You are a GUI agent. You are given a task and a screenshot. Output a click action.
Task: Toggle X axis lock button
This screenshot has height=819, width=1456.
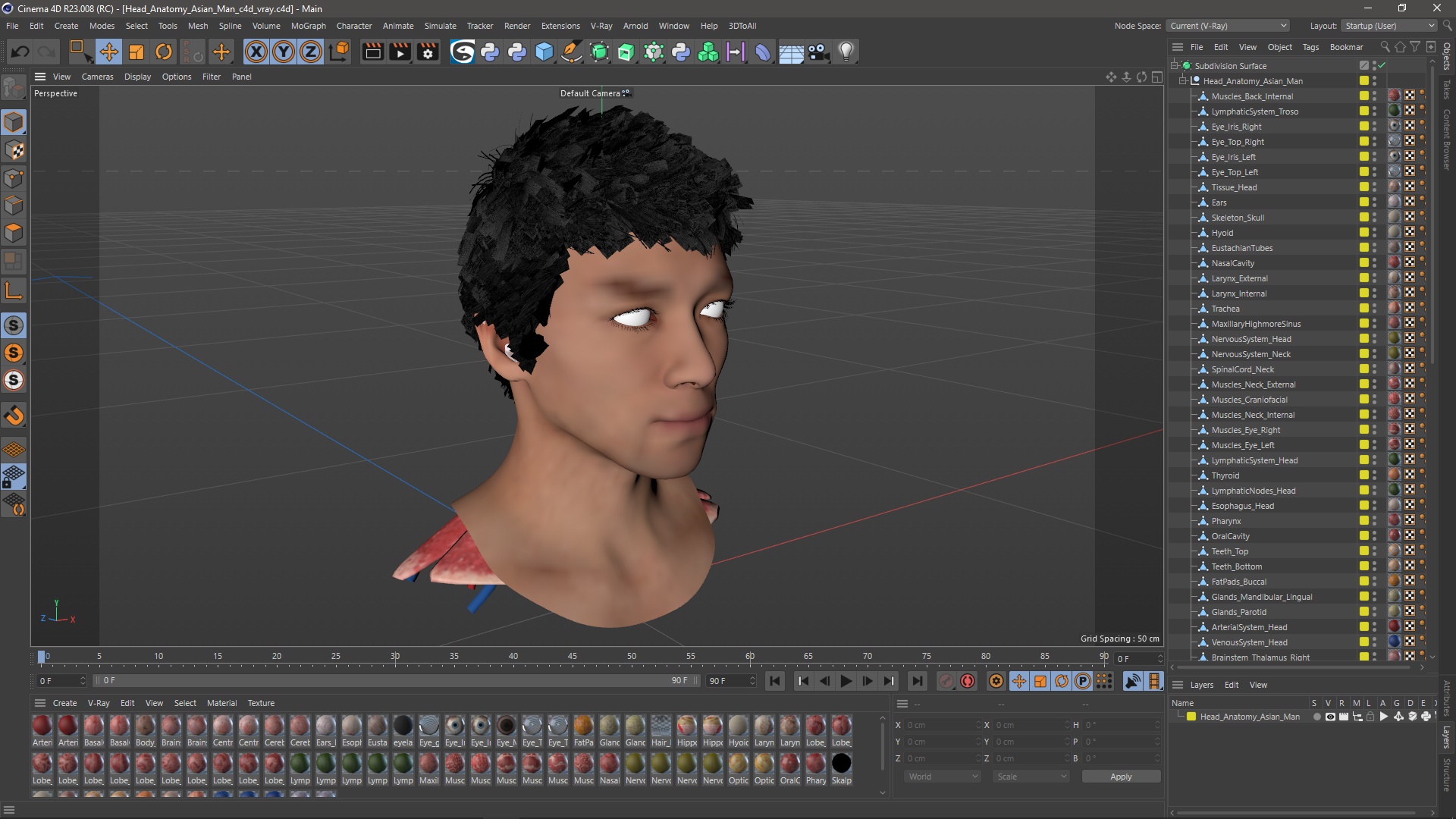[x=256, y=52]
